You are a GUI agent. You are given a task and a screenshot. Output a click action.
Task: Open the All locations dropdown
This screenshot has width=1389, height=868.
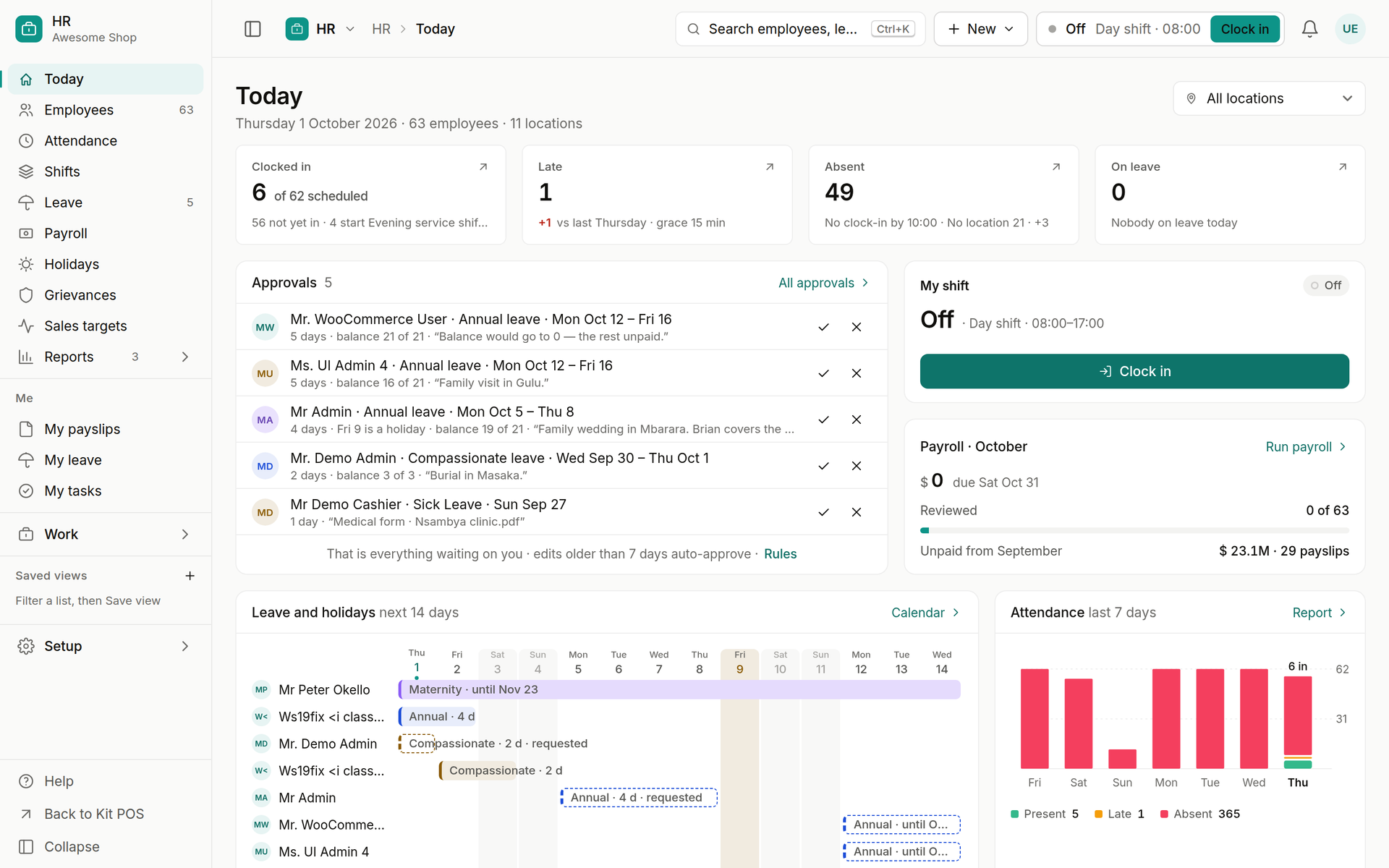tap(1269, 98)
